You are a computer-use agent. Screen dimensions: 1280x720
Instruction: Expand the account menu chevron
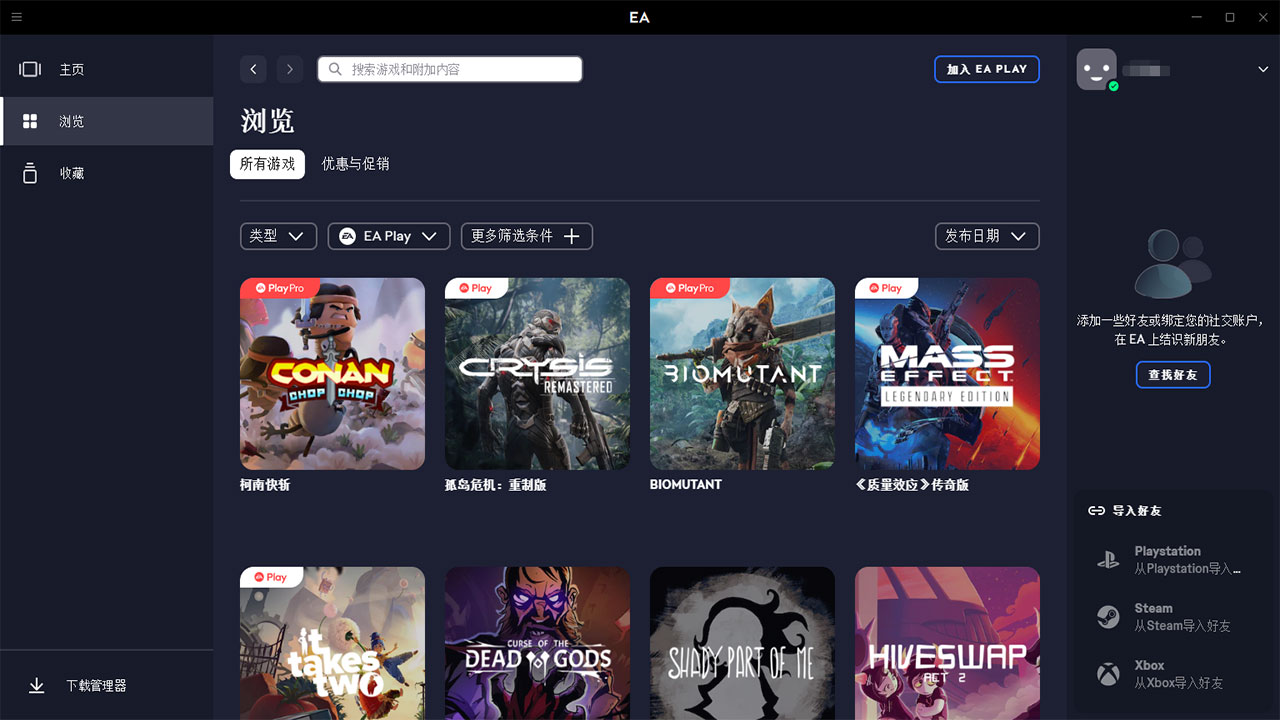tap(1263, 69)
